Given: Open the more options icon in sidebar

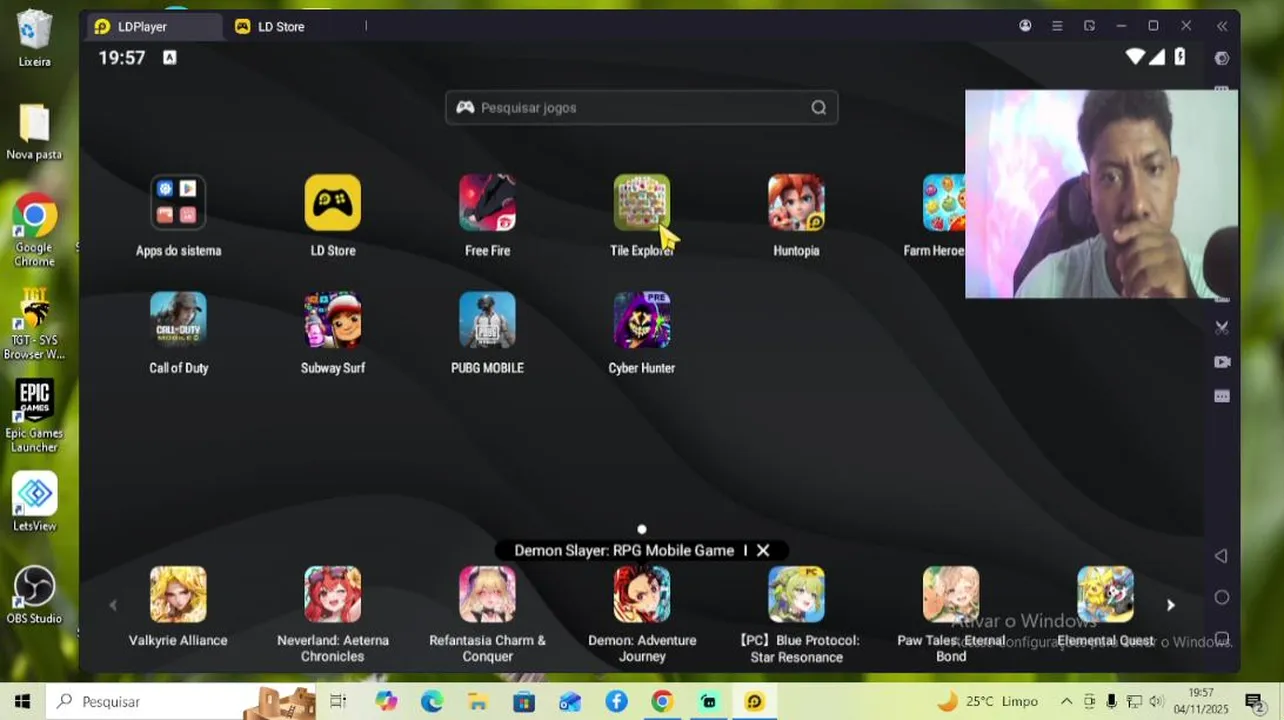Looking at the screenshot, I should tap(1222, 396).
